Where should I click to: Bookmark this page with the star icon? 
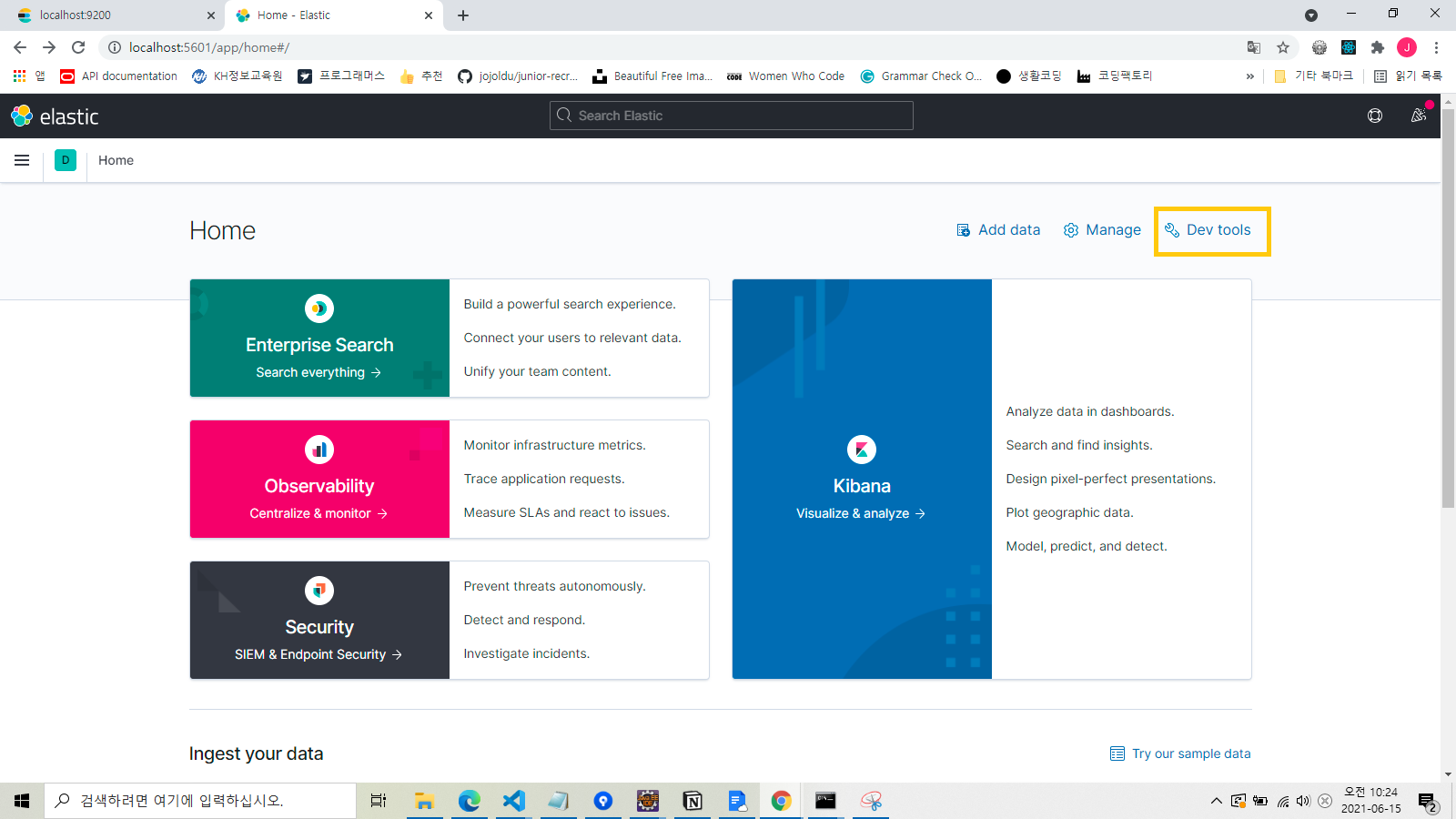pyautogui.click(x=1283, y=47)
